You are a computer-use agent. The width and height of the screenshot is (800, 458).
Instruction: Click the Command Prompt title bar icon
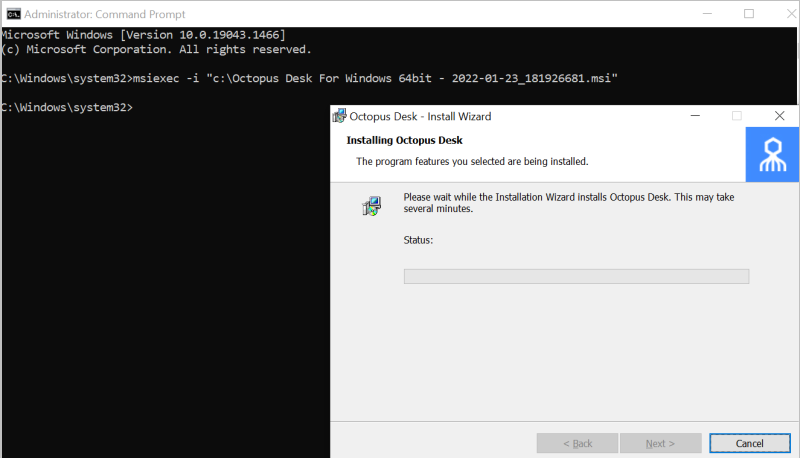(x=14, y=14)
